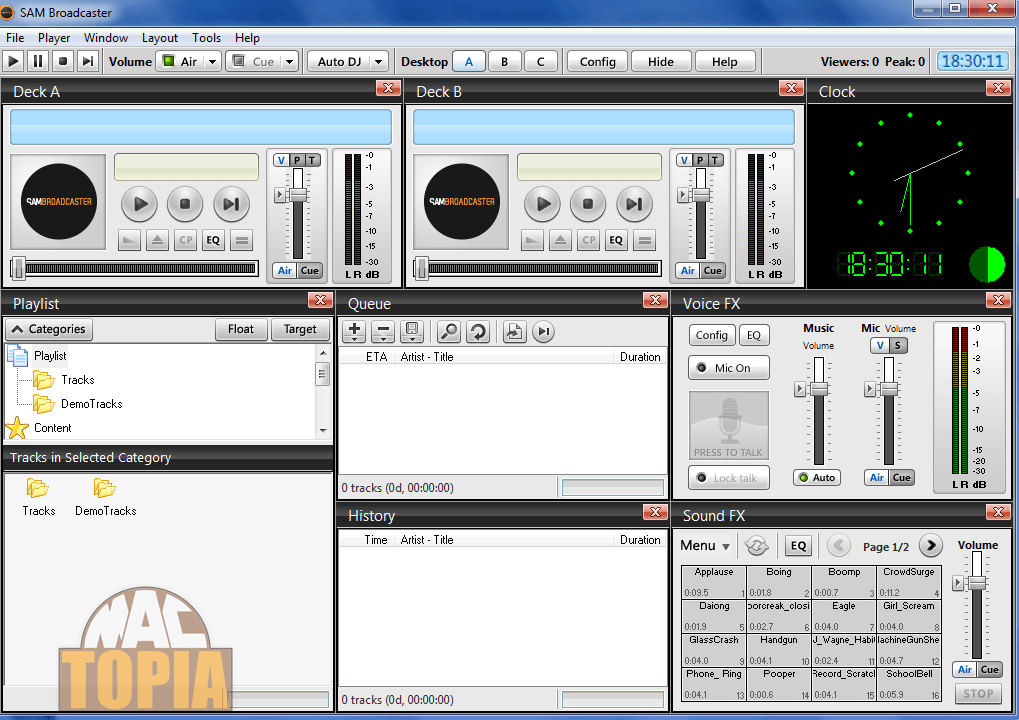
Task: Click the Target button in Playlist
Action: [x=300, y=329]
